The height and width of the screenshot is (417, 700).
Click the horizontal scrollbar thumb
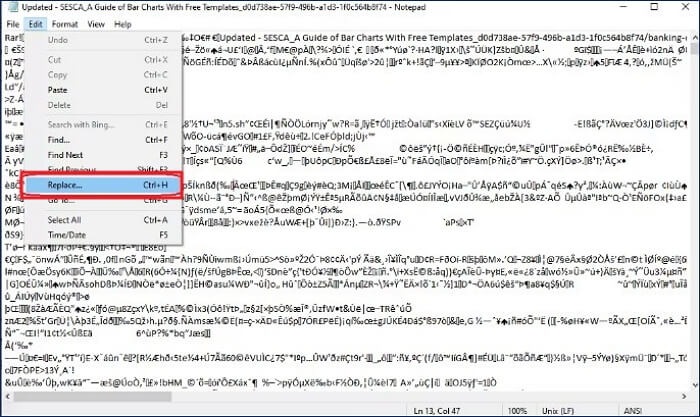(x=92, y=396)
